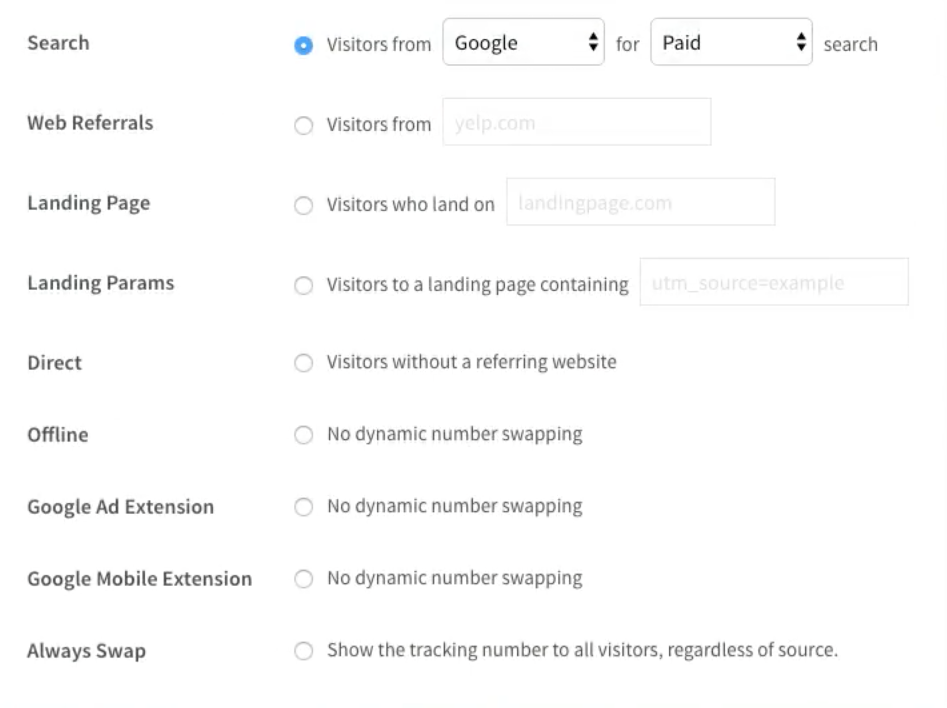Open the Google search engine dropdown
This screenshot has height=708, width=947.
pos(523,42)
